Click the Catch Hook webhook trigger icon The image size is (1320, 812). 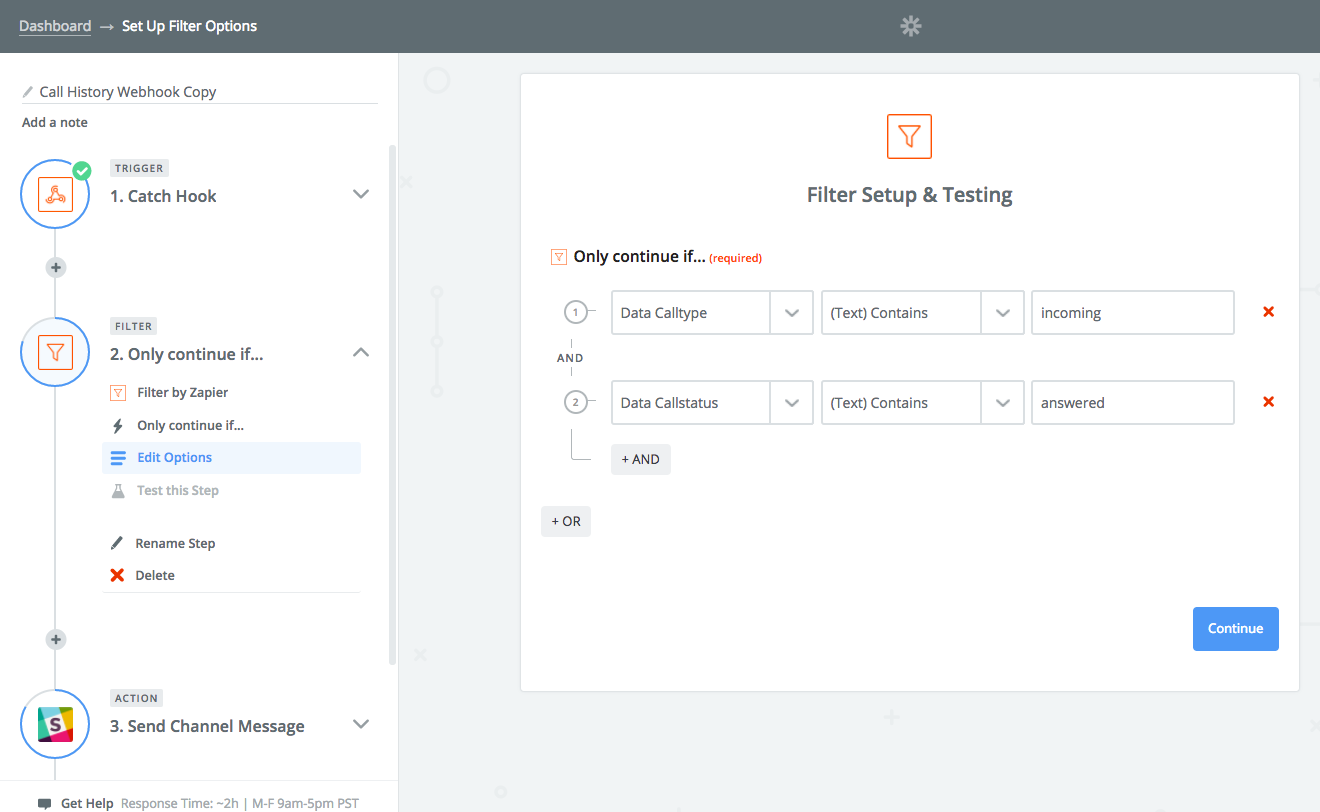(x=55, y=194)
